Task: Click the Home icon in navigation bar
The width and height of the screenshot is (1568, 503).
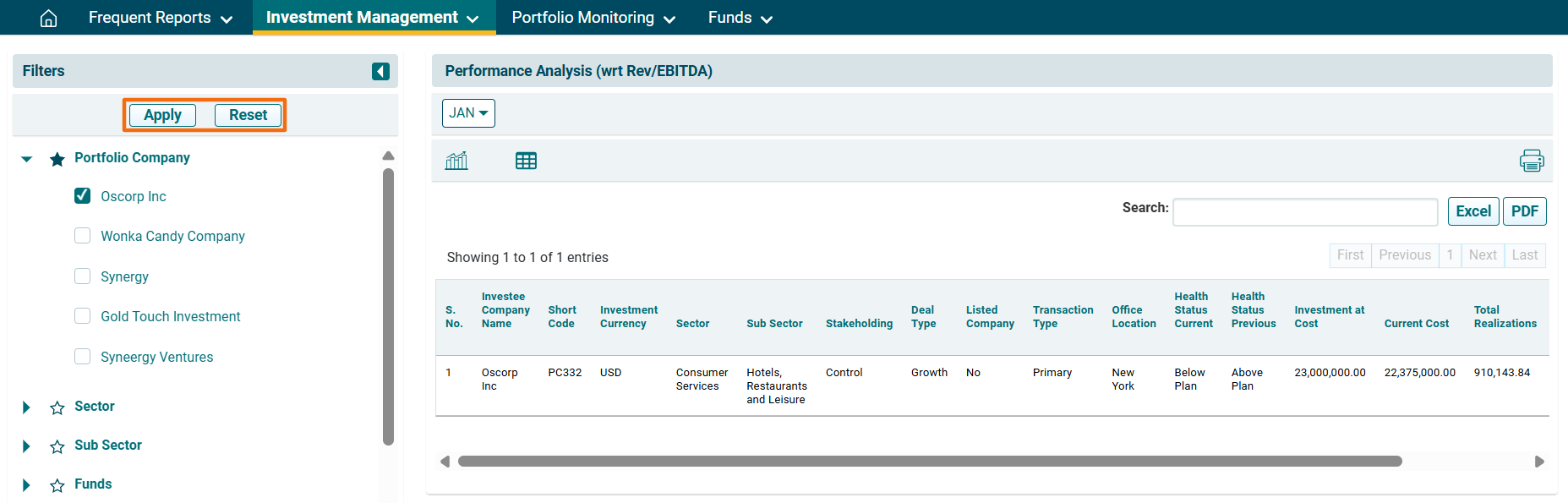Action: point(49,18)
